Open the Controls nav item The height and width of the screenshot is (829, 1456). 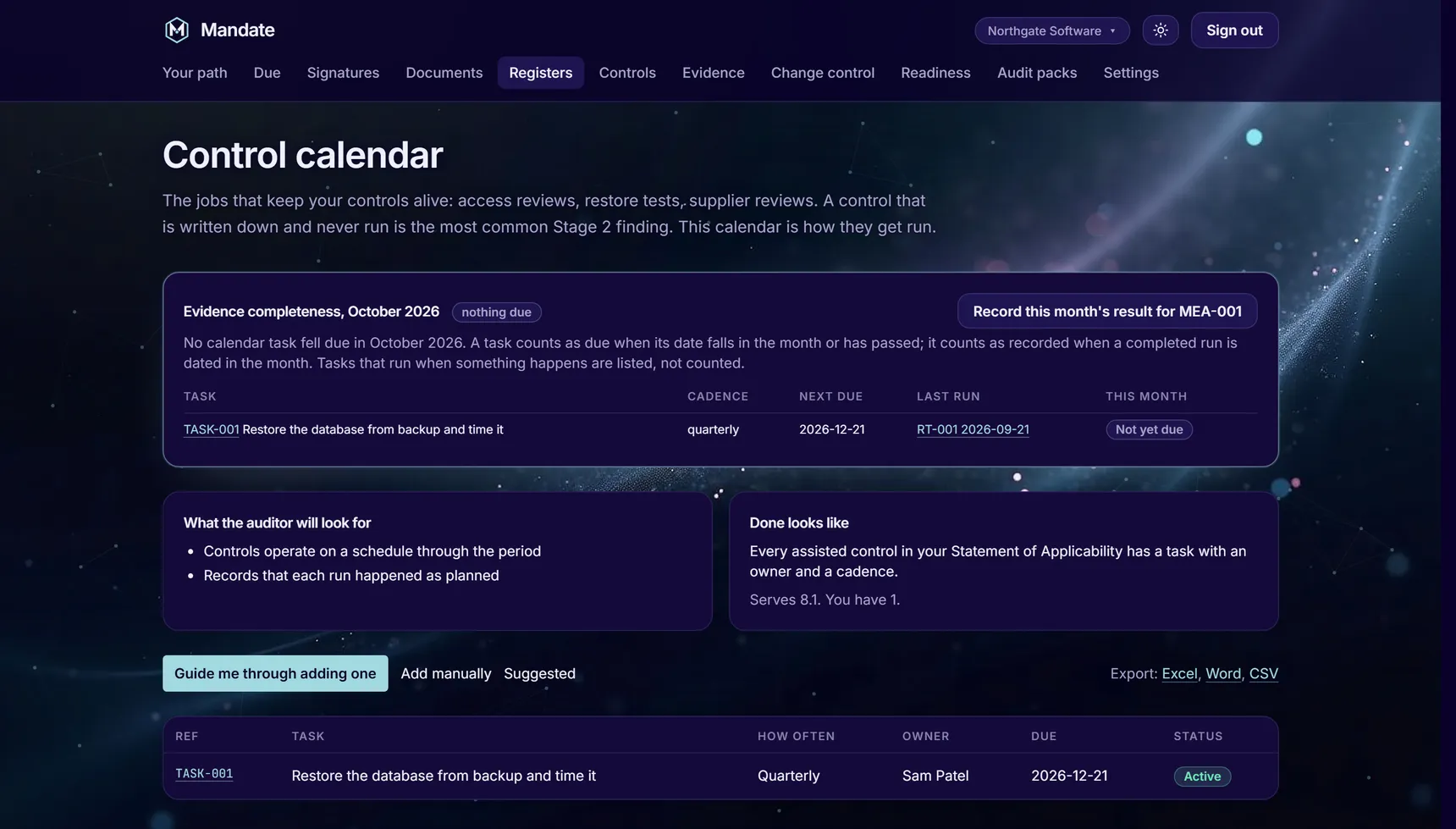(x=627, y=73)
